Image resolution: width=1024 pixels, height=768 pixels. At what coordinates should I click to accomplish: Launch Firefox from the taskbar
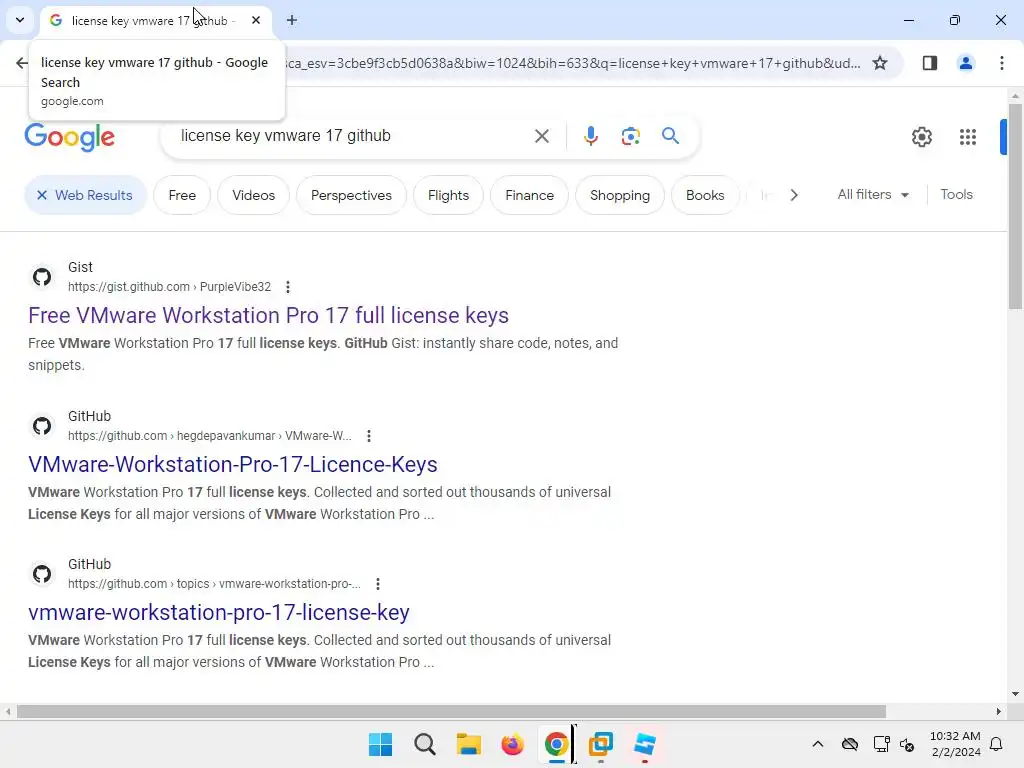pyautogui.click(x=513, y=744)
